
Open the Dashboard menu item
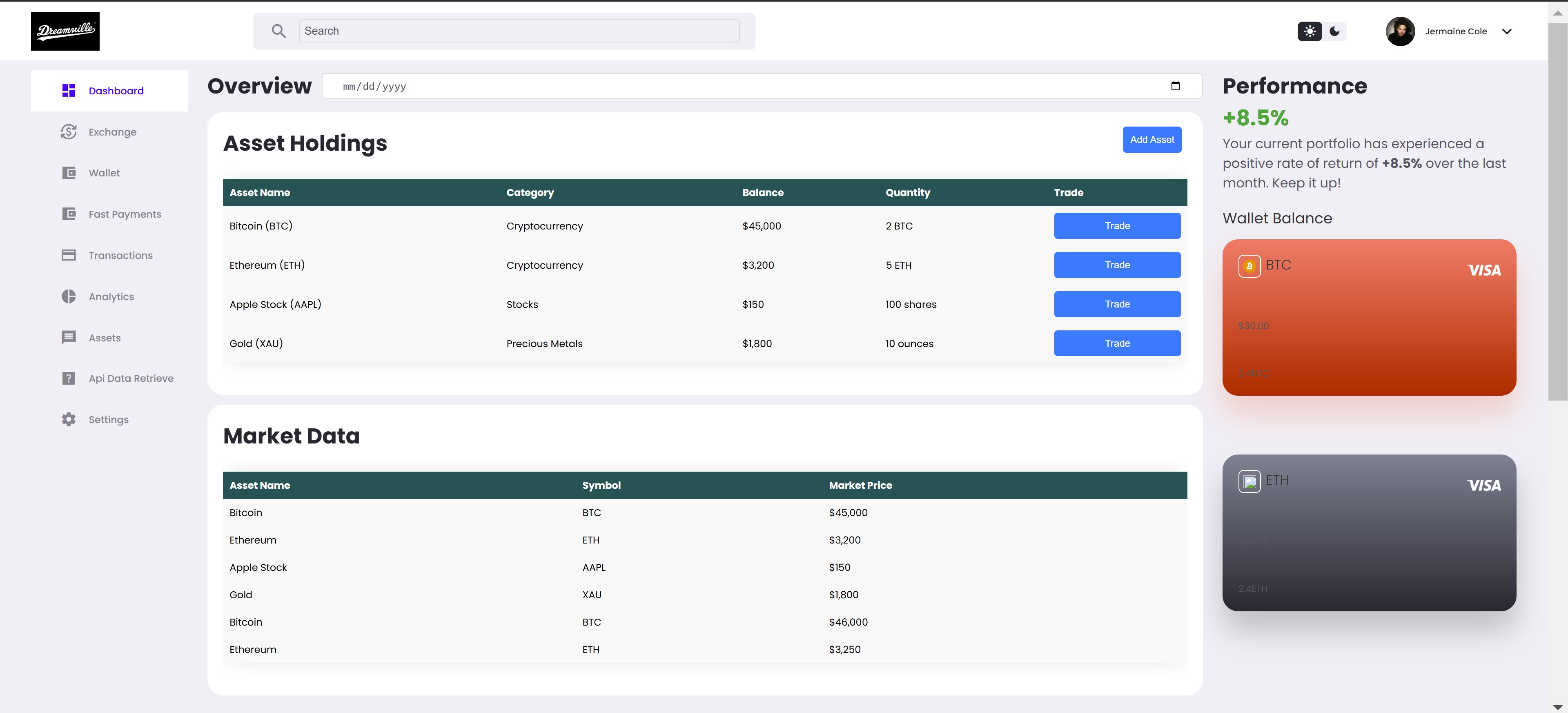pyautogui.click(x=109, y=91)
